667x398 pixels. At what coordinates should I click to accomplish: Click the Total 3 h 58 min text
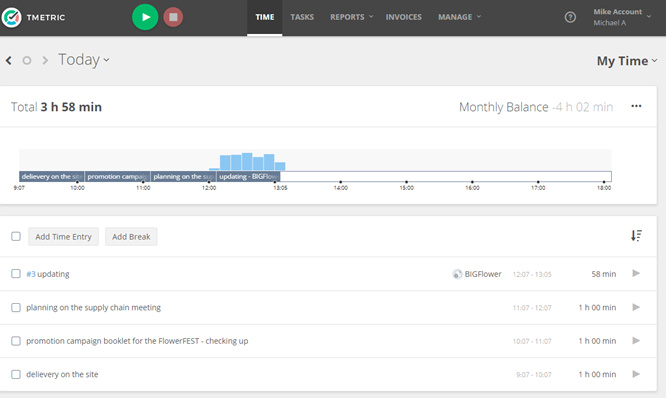[56, 107]
